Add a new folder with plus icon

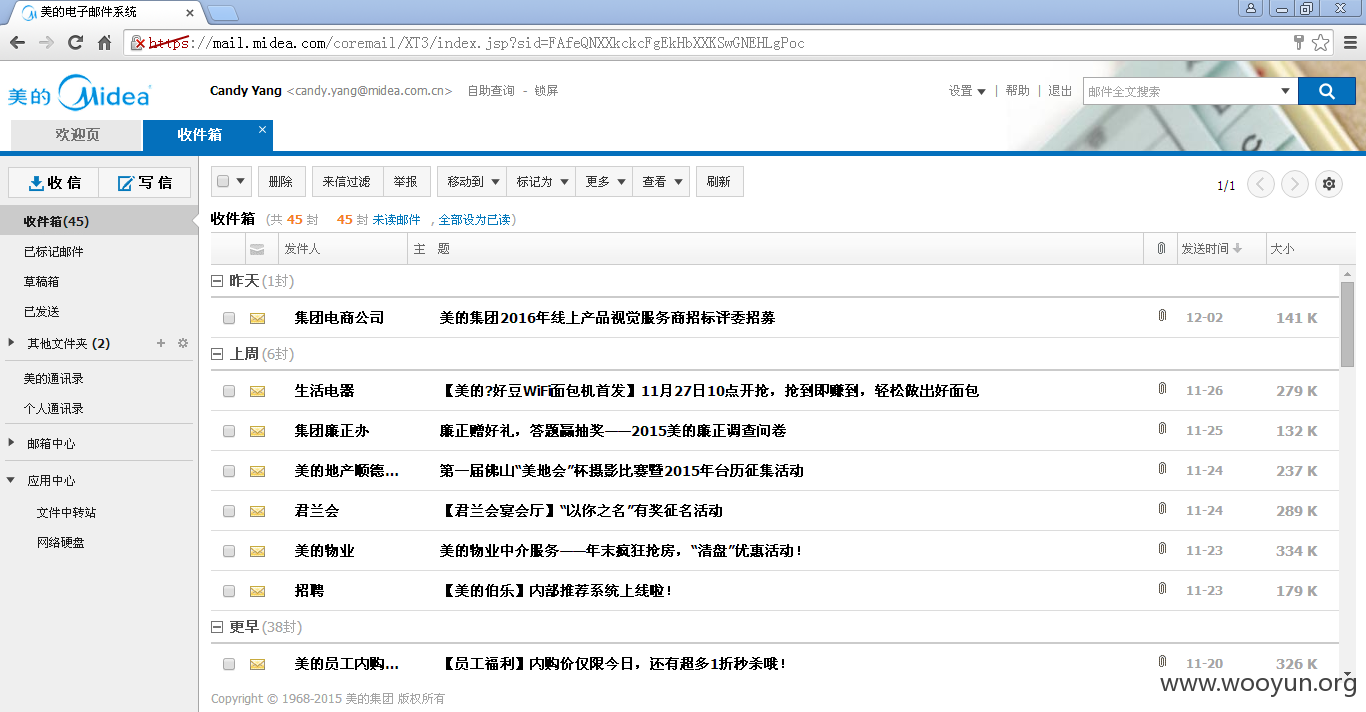click(x=161, y=343)
